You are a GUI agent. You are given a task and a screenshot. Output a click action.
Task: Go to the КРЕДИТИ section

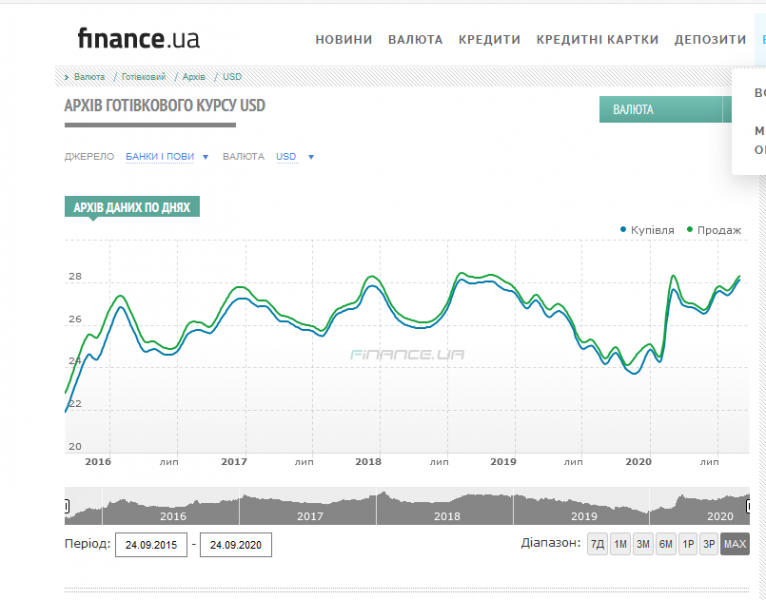[489, 40]
